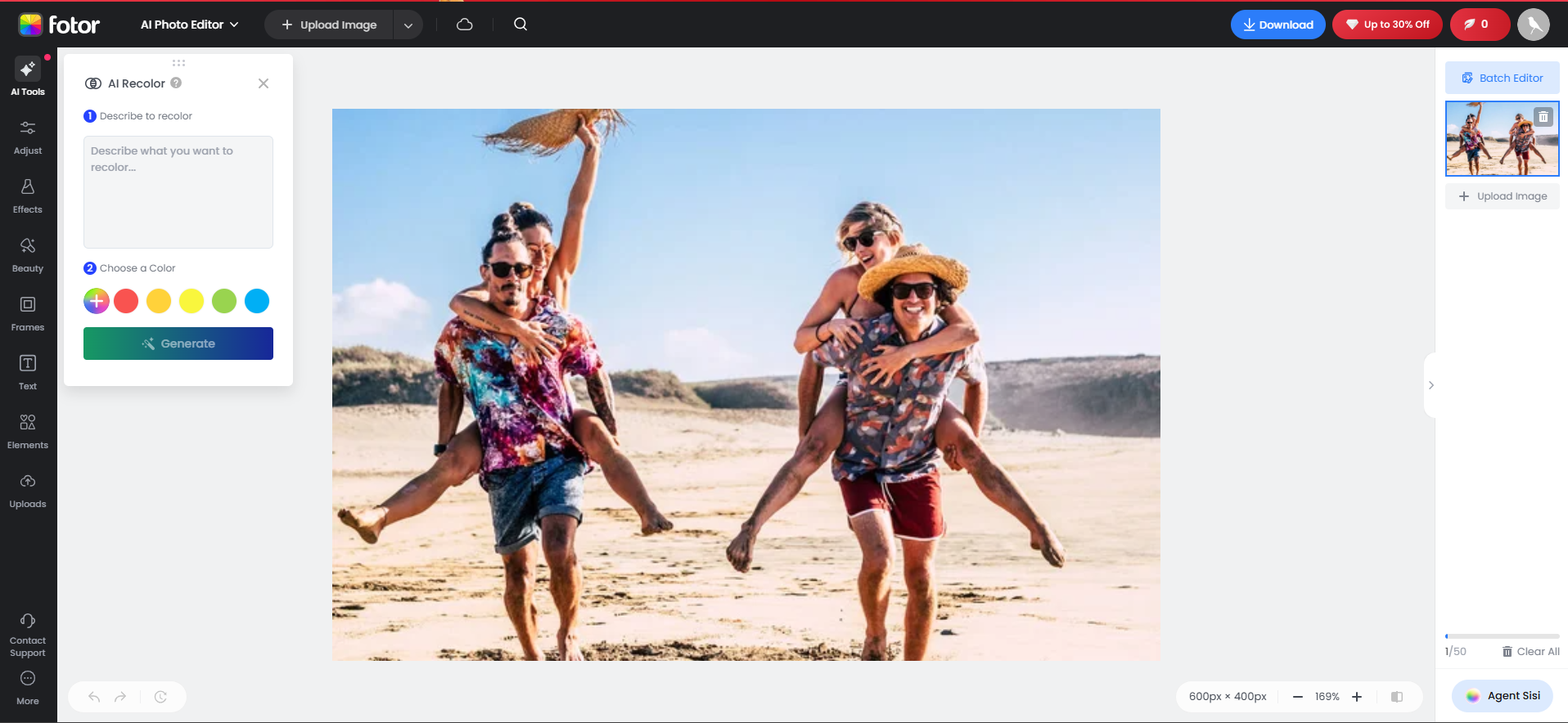Open the credits counter button
This screenshot has height=723, width=1568.
click(1480, 25)
